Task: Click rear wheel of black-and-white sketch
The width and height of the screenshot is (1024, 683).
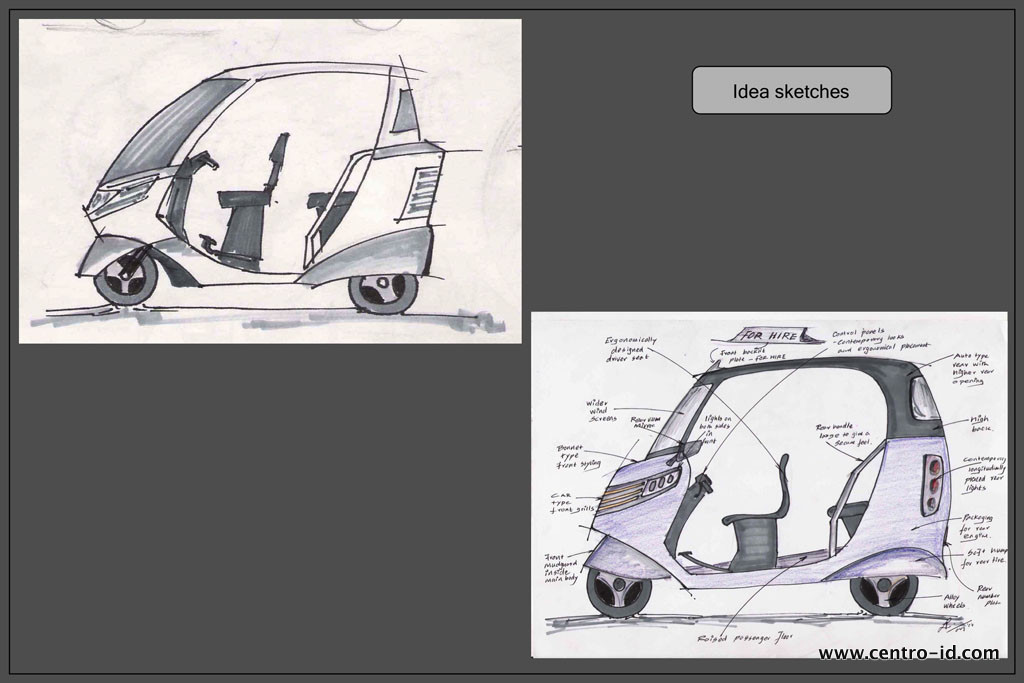Action: pyautogui.click(x=385, y=289)
